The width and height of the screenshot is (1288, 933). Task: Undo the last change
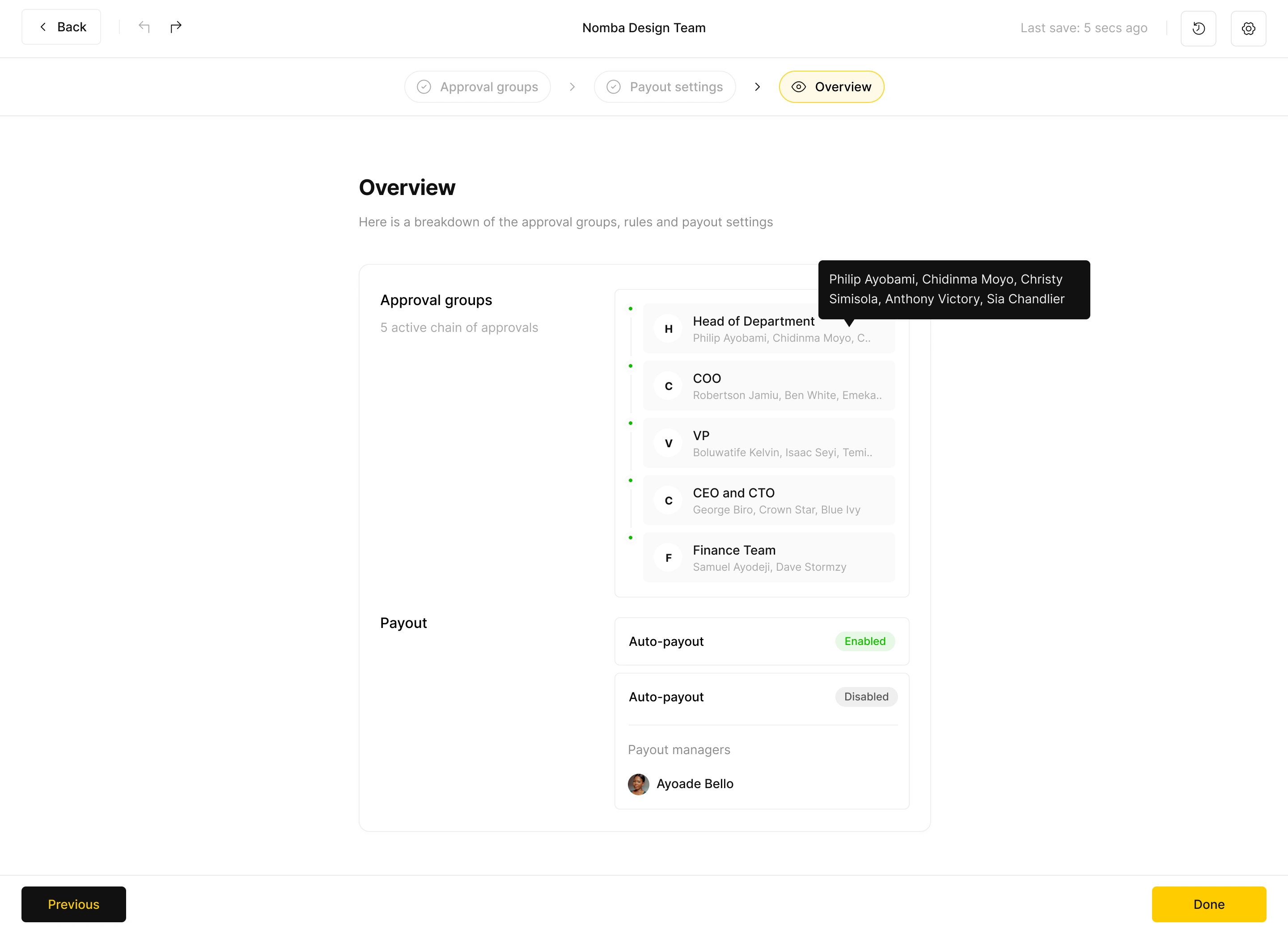pyautogui.click(x=144, y=27)
